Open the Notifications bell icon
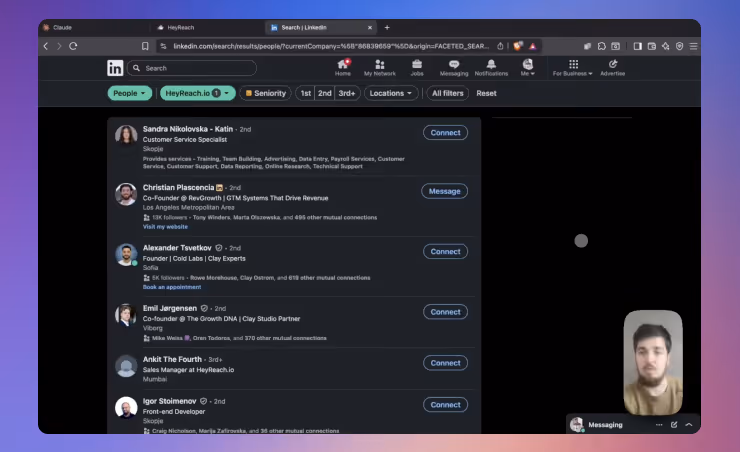 pos(491,67)
